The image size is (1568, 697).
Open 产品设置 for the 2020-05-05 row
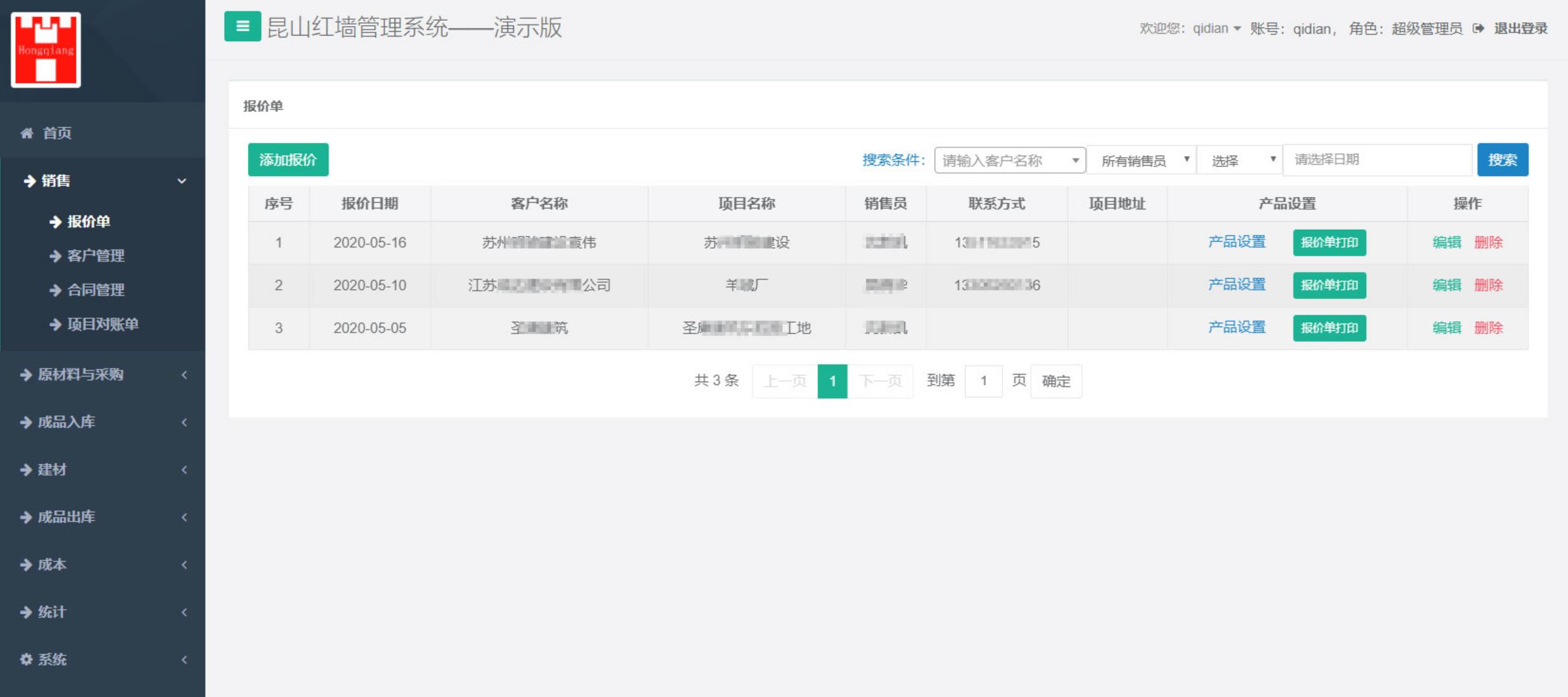(x=1236, y=327)
